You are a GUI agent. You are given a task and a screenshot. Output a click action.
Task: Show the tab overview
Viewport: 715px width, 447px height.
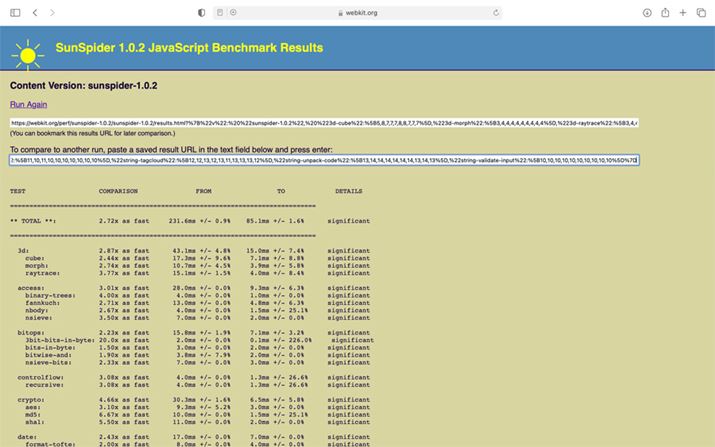tap(701, 13)
